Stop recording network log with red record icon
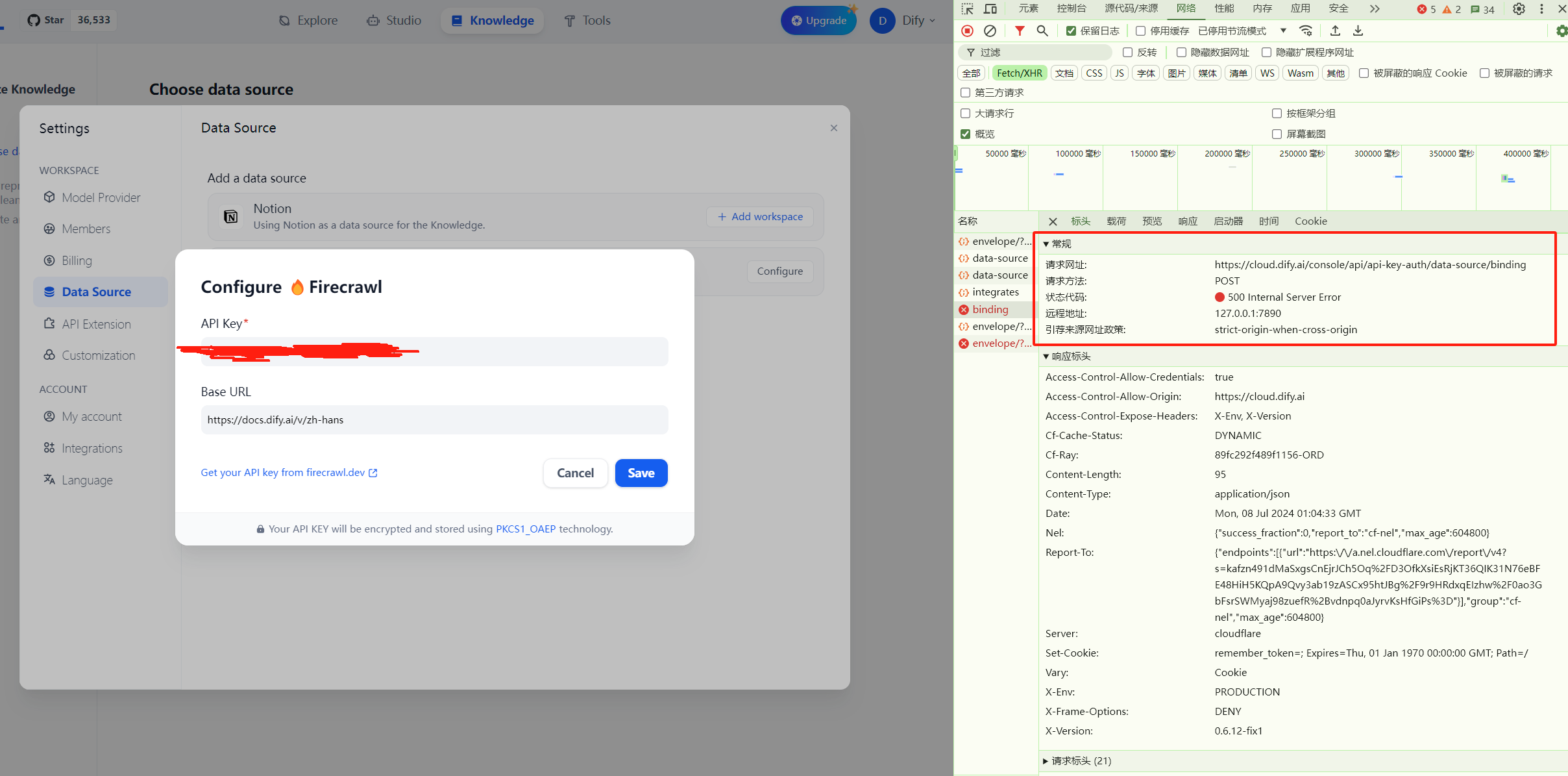Viewport: 1568px width, 776px height. click(x=967, y=31)
